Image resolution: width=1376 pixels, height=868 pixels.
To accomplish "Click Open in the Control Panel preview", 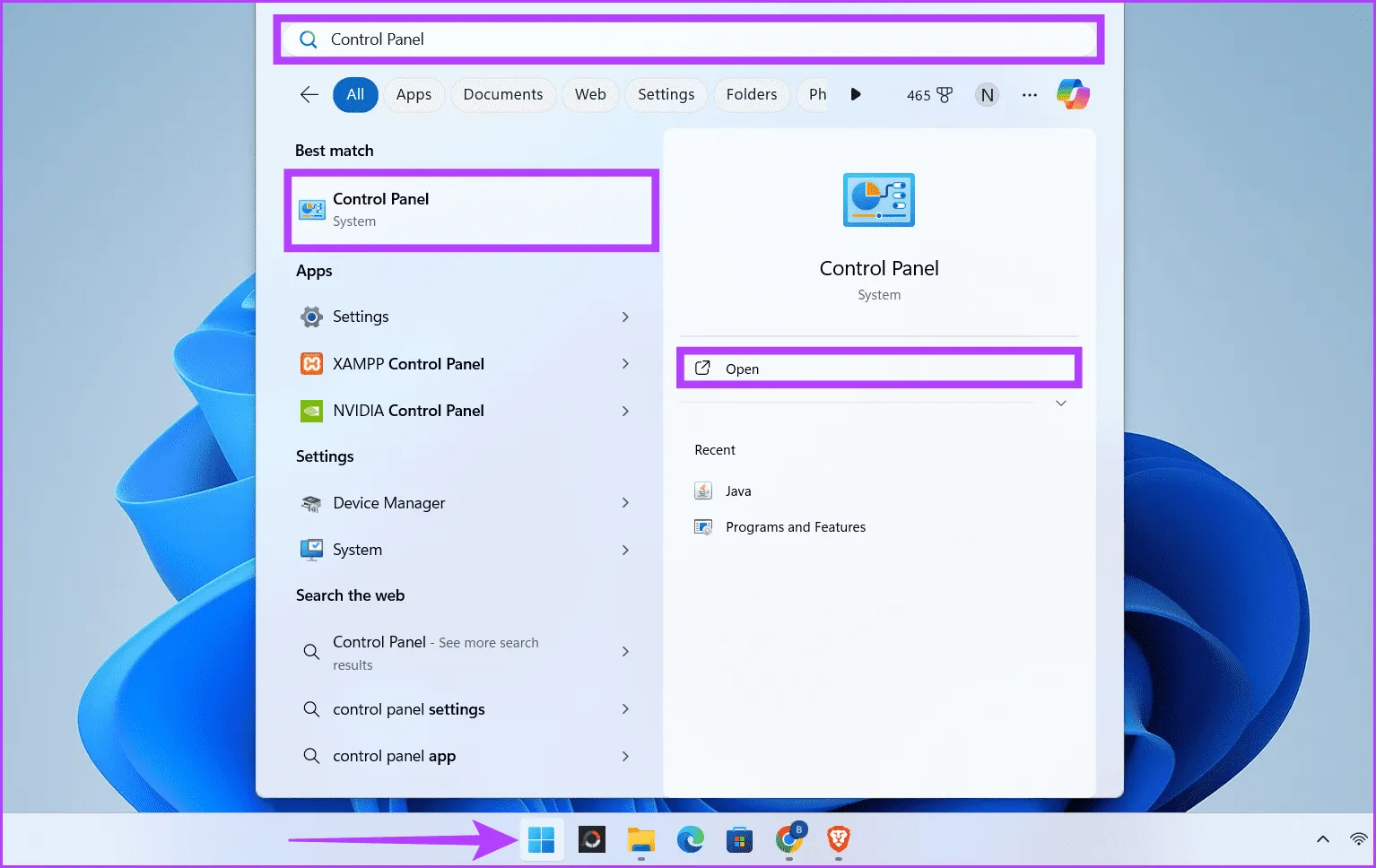I will [x=879, y=369].
